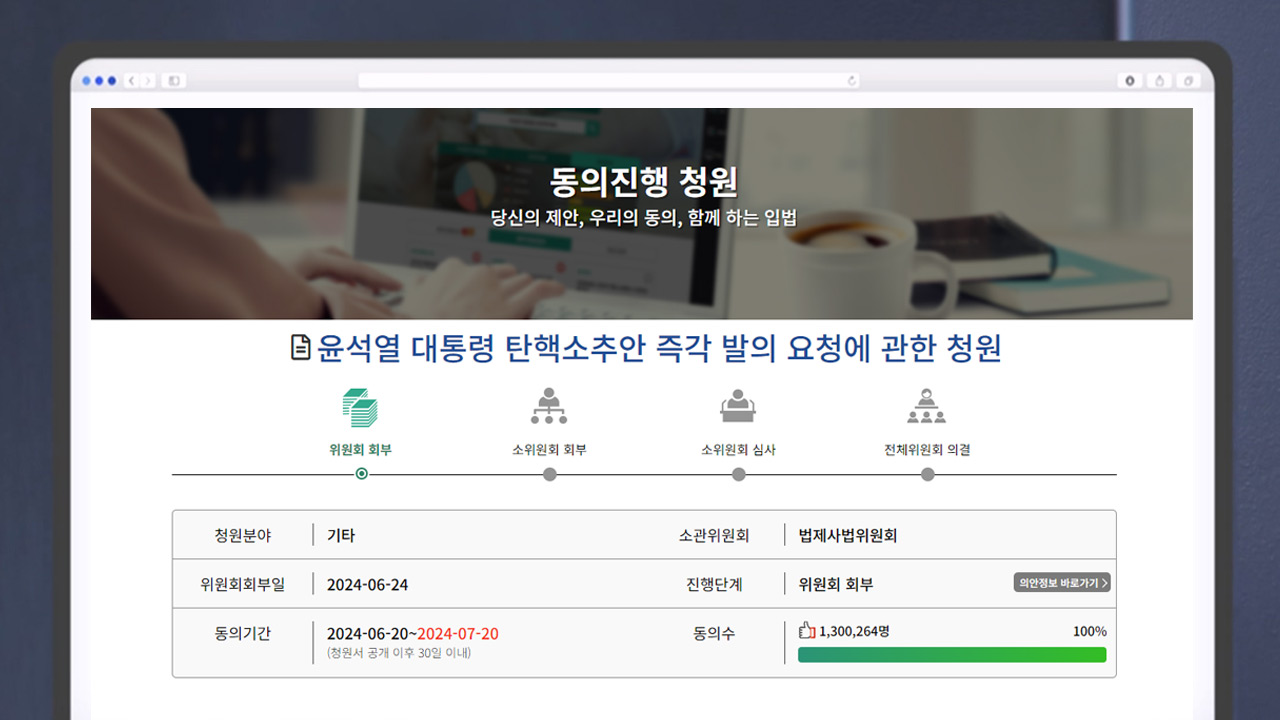This screenshot has width=1280, height=720.
Task: Open the 의안정보 바로가기 button
Action: [x=1062, y=583]
